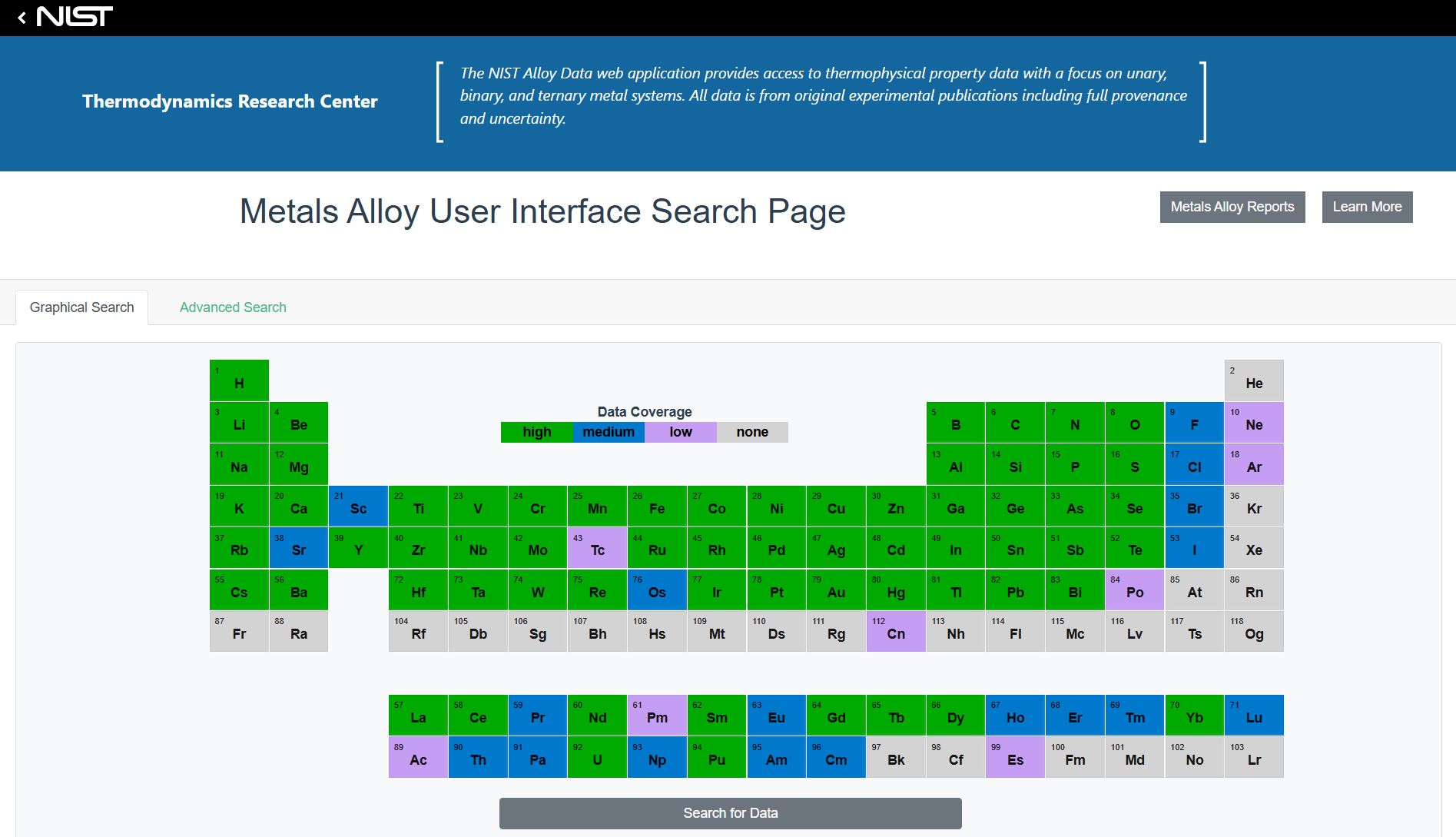Select the Iron (Fe) element tile
Image resolution: width=1456 pixels, height=837 pixels.
[x=657, y=506]
